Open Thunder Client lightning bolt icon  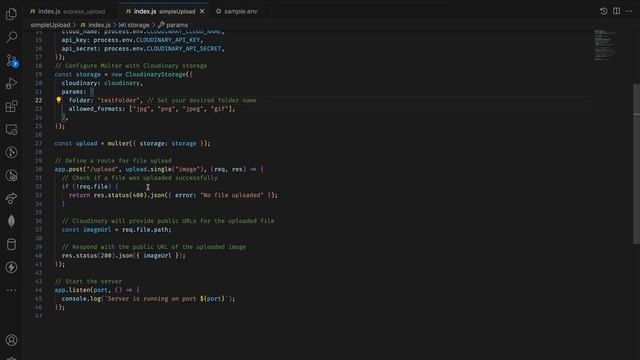point(11,267)
